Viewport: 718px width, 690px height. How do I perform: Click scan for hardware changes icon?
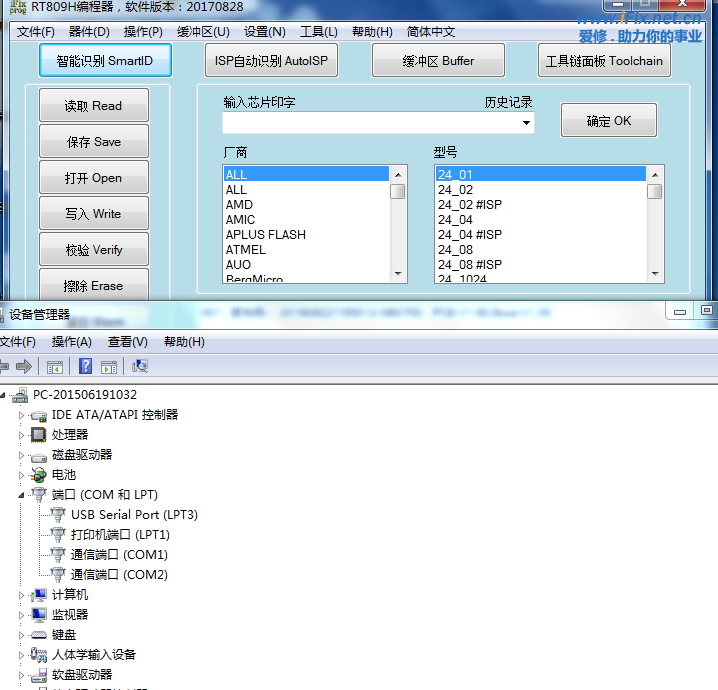(140, 366)
